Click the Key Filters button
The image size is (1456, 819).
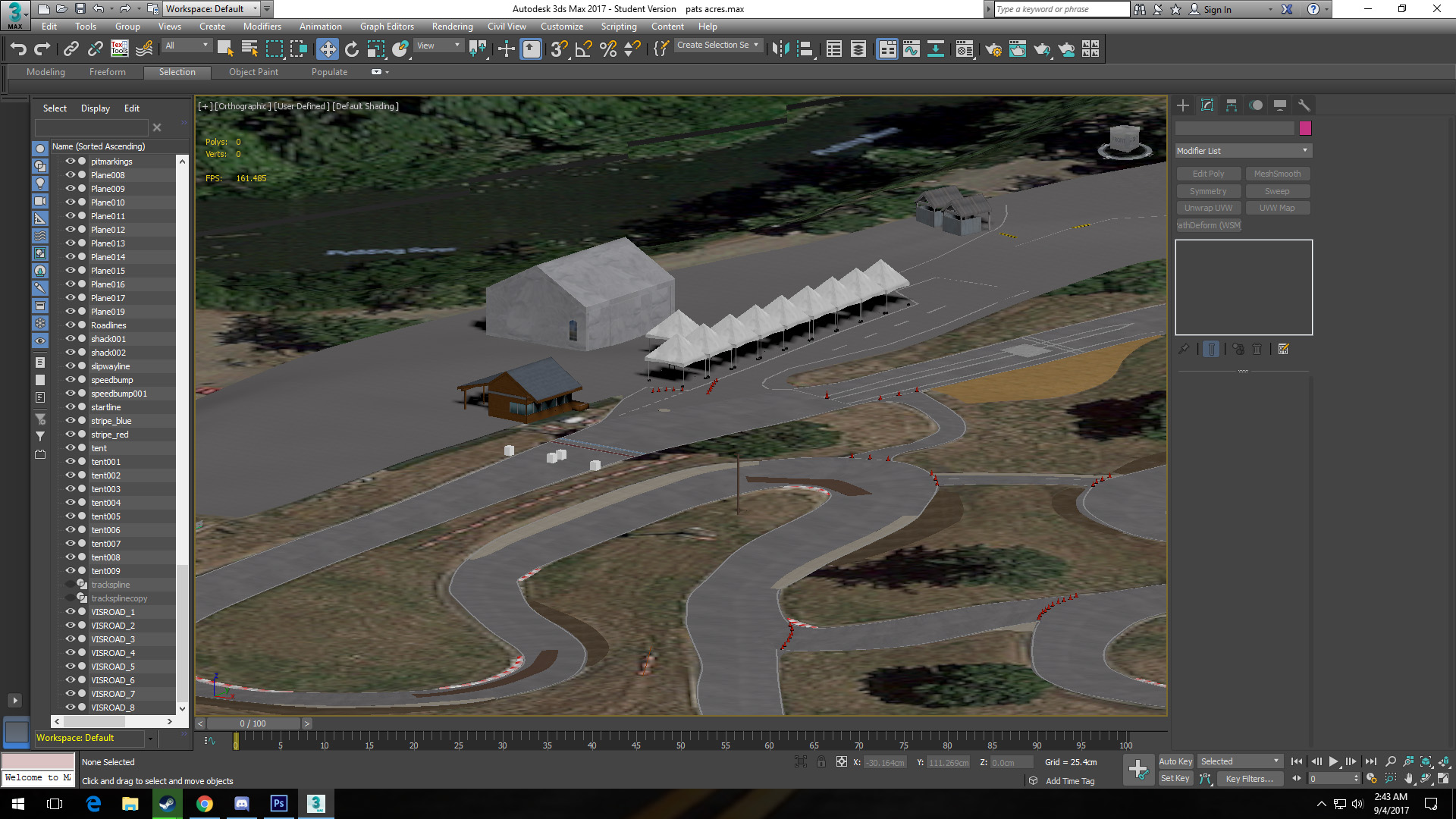click(1249, 779)
